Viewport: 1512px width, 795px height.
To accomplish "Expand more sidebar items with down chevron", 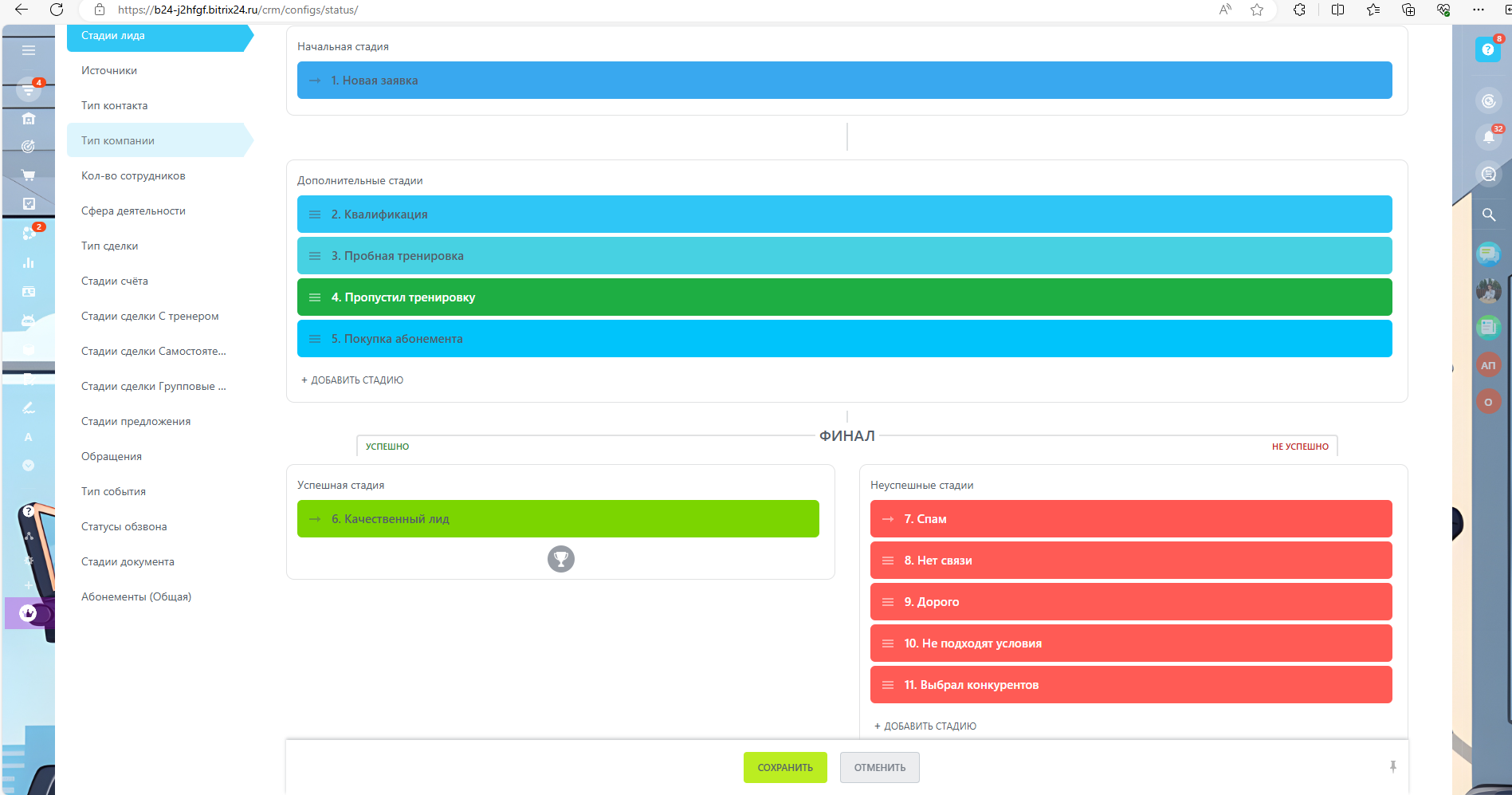I will [29, 465].
